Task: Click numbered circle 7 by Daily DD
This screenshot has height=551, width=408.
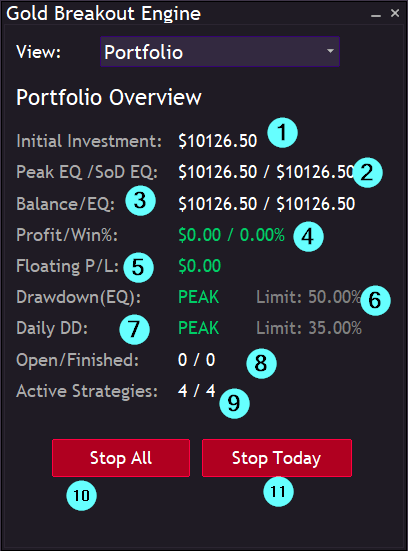Action: (x=134, y=329)
